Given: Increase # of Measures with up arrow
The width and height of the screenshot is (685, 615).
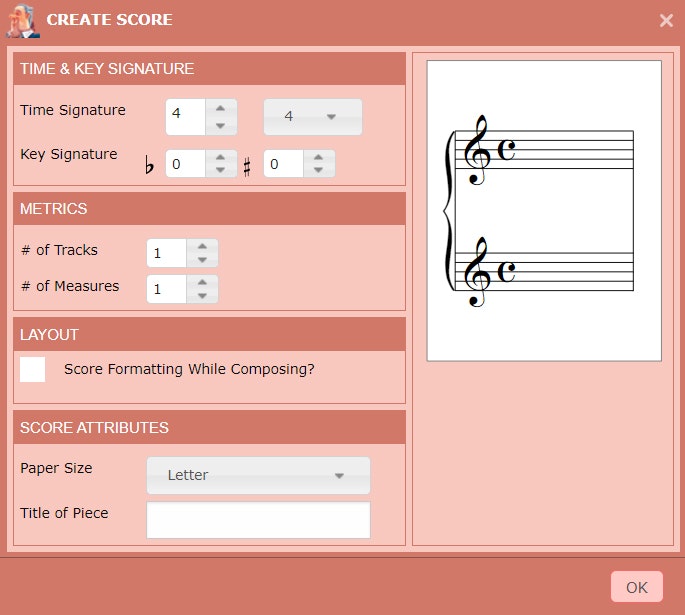Looking at the screenshot, I should [202, 282].
